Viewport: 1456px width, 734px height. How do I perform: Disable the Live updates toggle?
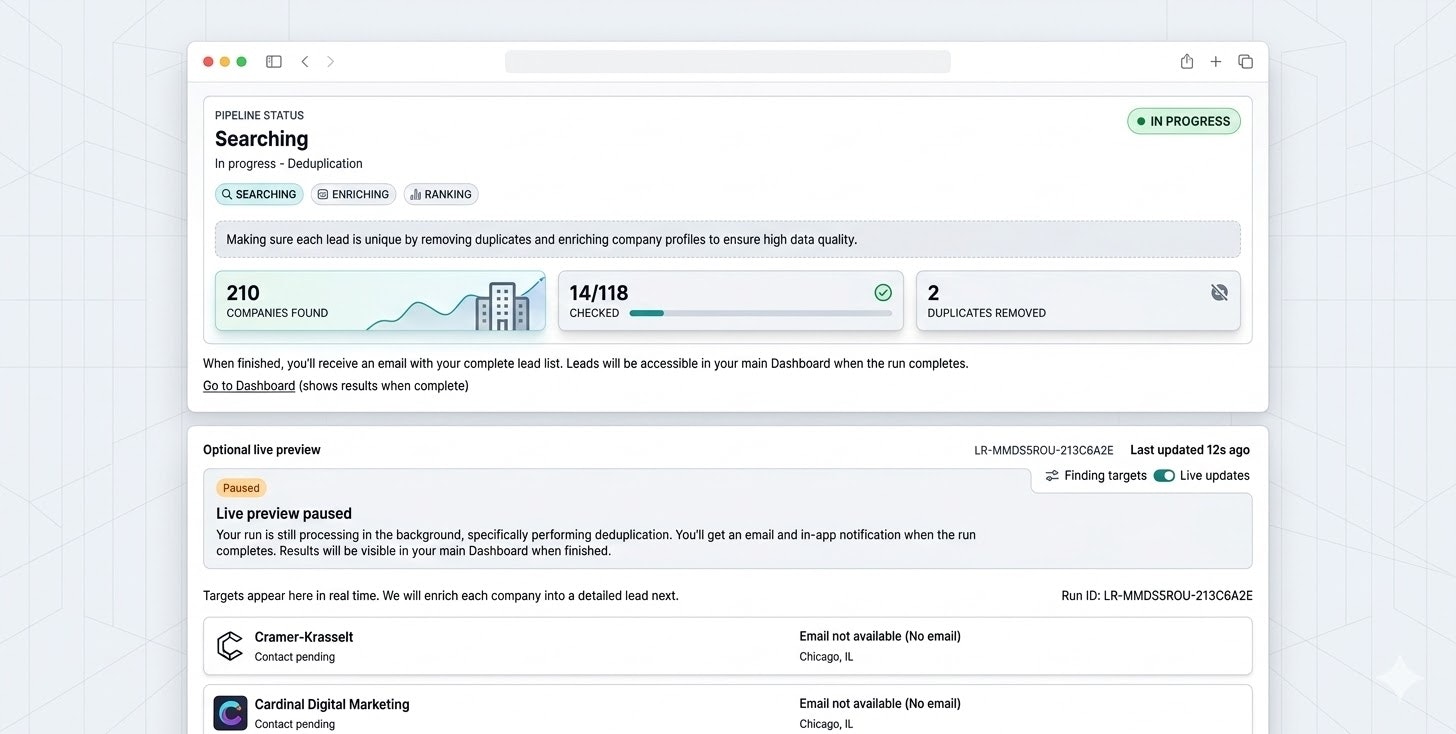click(x=1164, y=475)
